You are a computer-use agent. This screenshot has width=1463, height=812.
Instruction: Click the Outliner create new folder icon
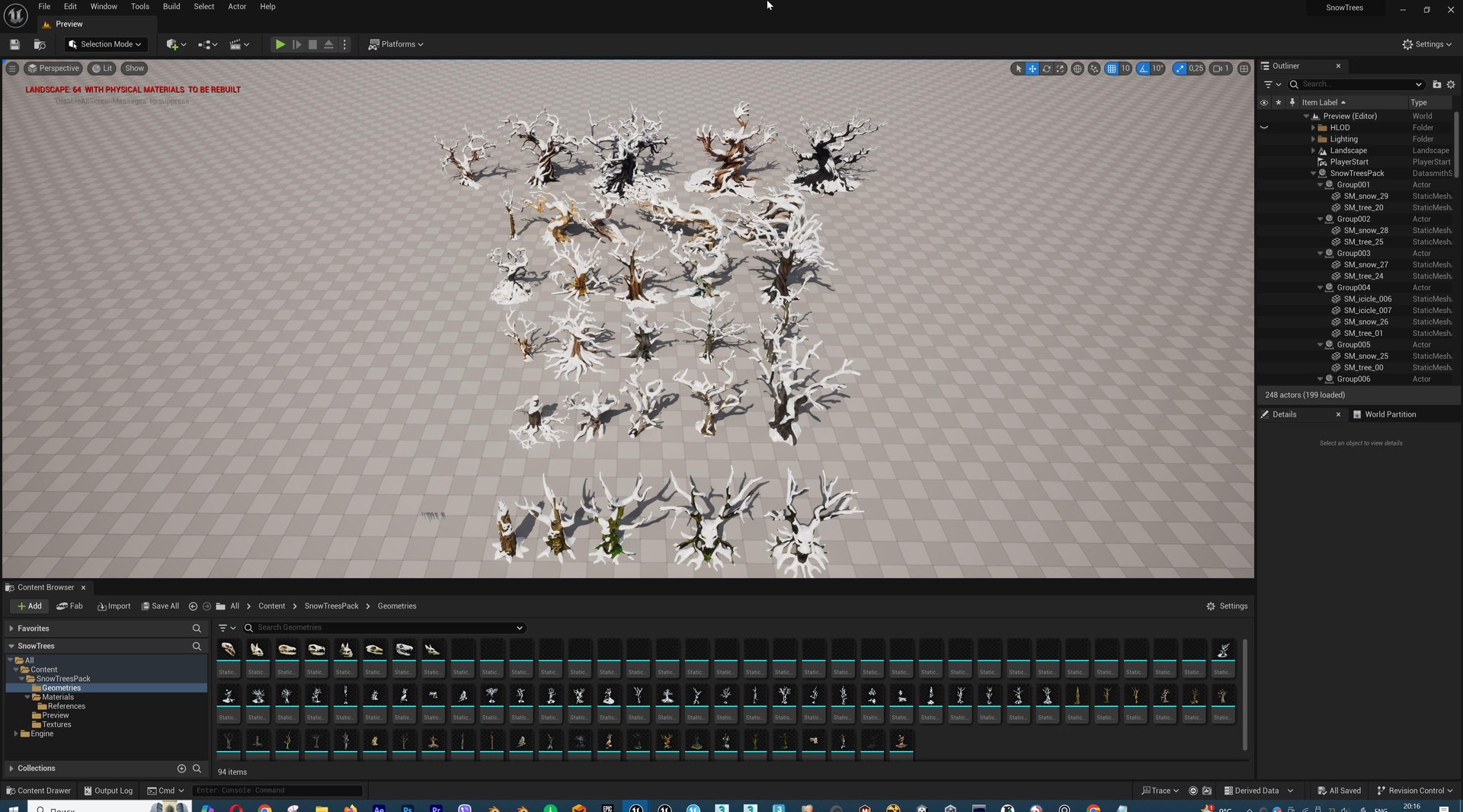(x=1437, y=85)
